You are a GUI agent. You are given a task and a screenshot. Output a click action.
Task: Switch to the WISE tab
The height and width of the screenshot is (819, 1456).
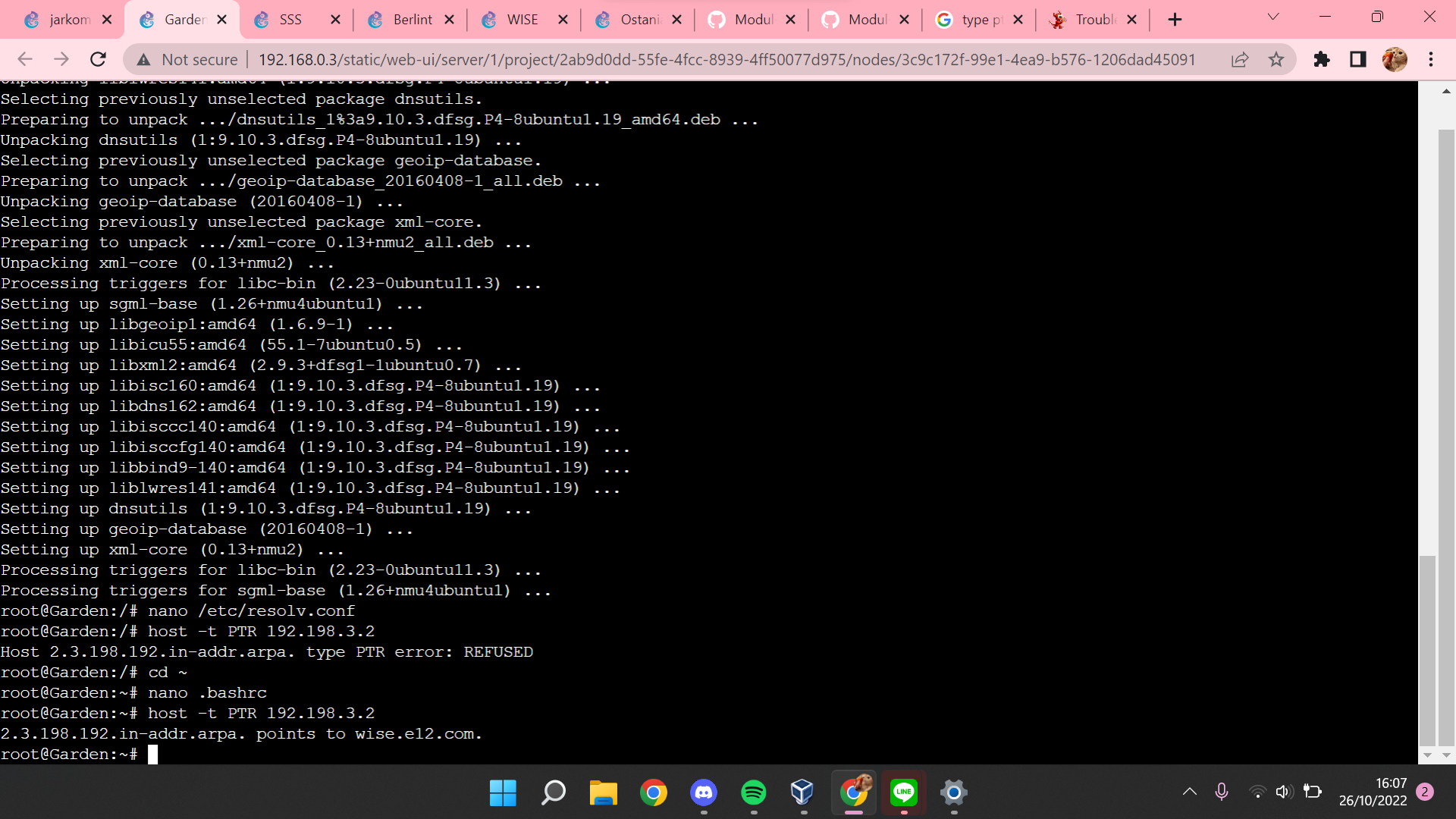pyautogui.click(x=522, y=19)
